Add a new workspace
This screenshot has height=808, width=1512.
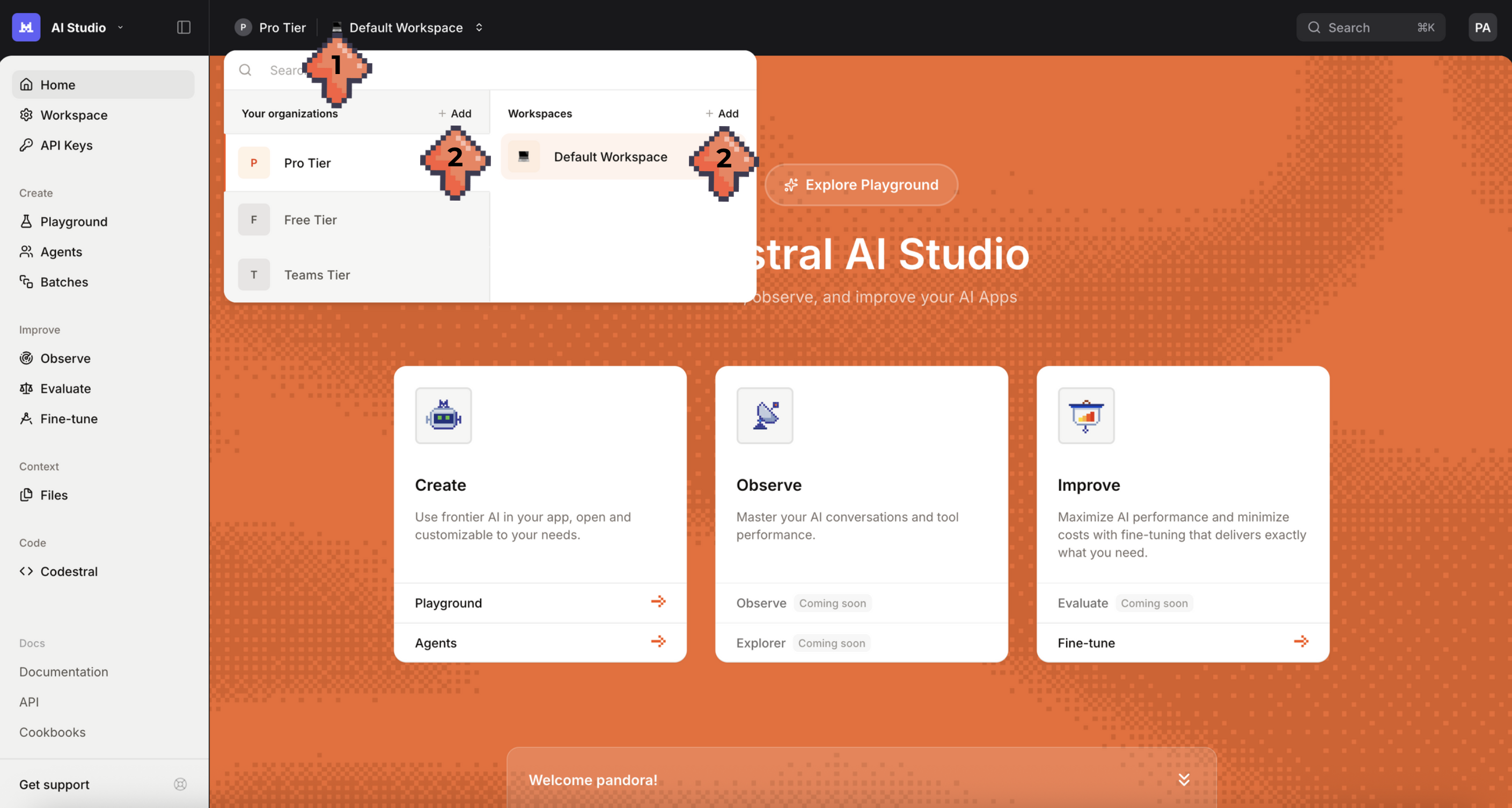pos(722,113)
